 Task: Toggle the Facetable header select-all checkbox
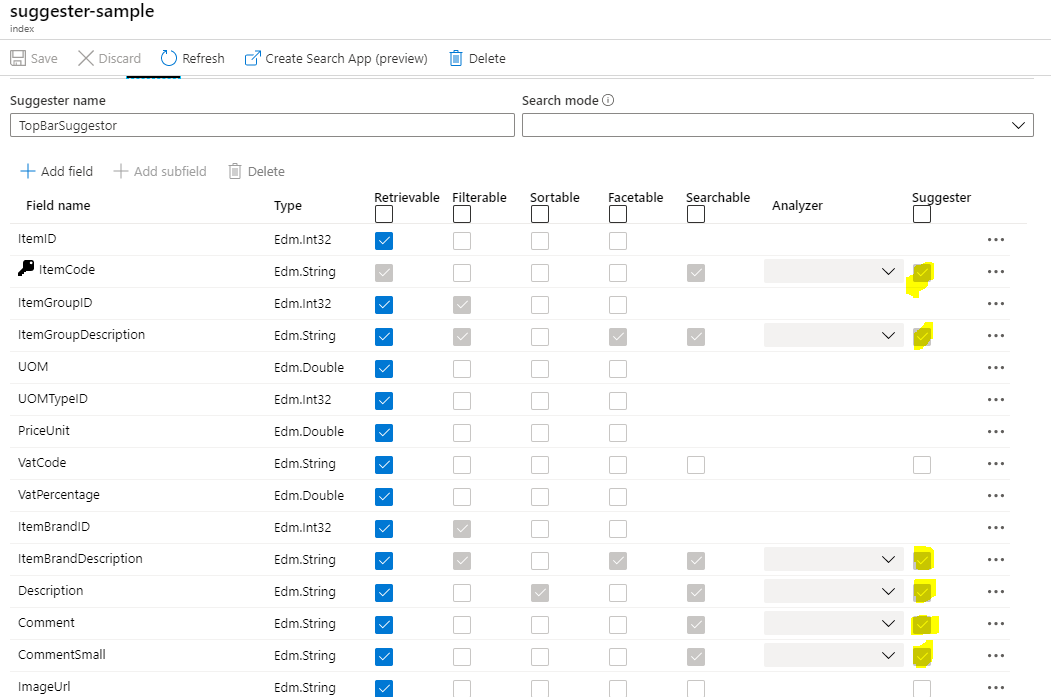[x=618, y=214]
